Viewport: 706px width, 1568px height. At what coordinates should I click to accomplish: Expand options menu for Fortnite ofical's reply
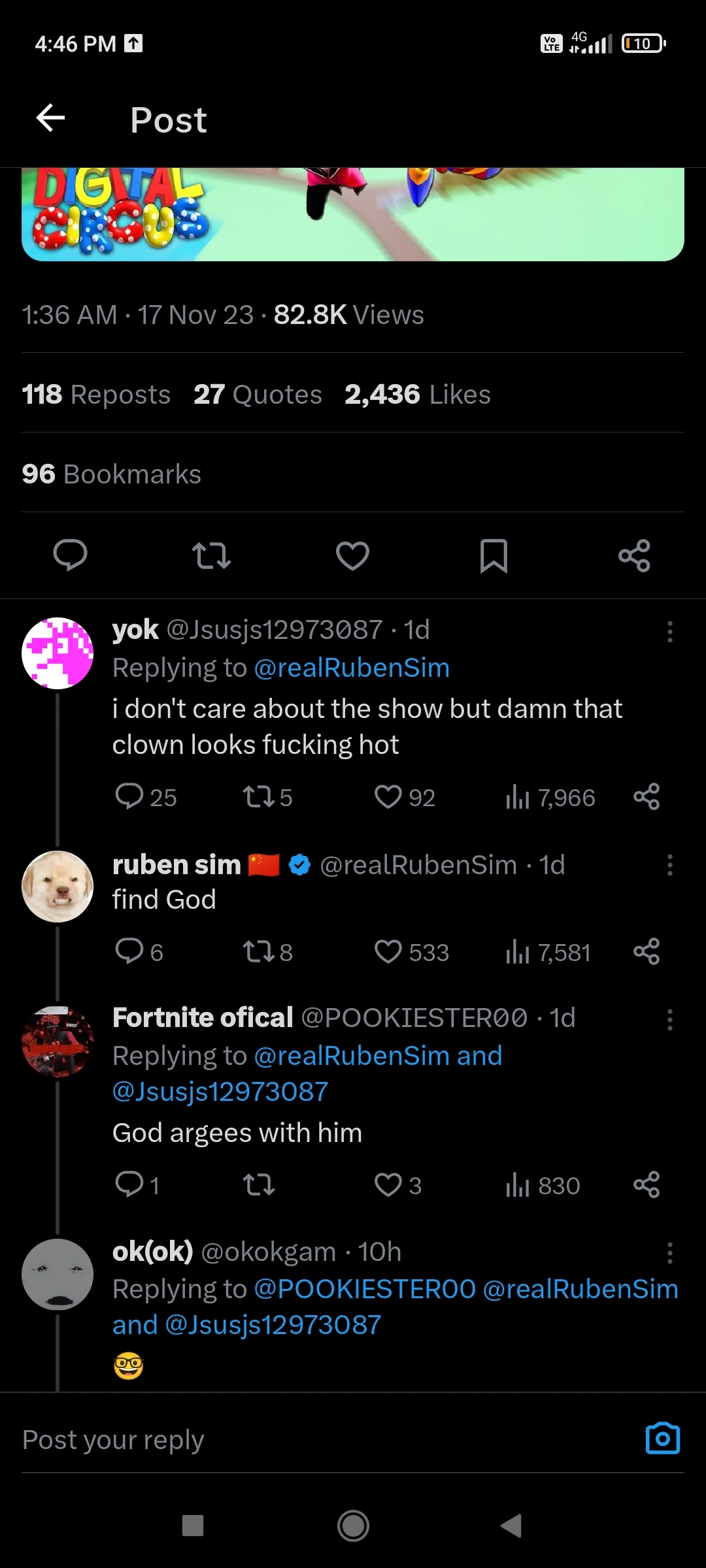[669, 1019]
